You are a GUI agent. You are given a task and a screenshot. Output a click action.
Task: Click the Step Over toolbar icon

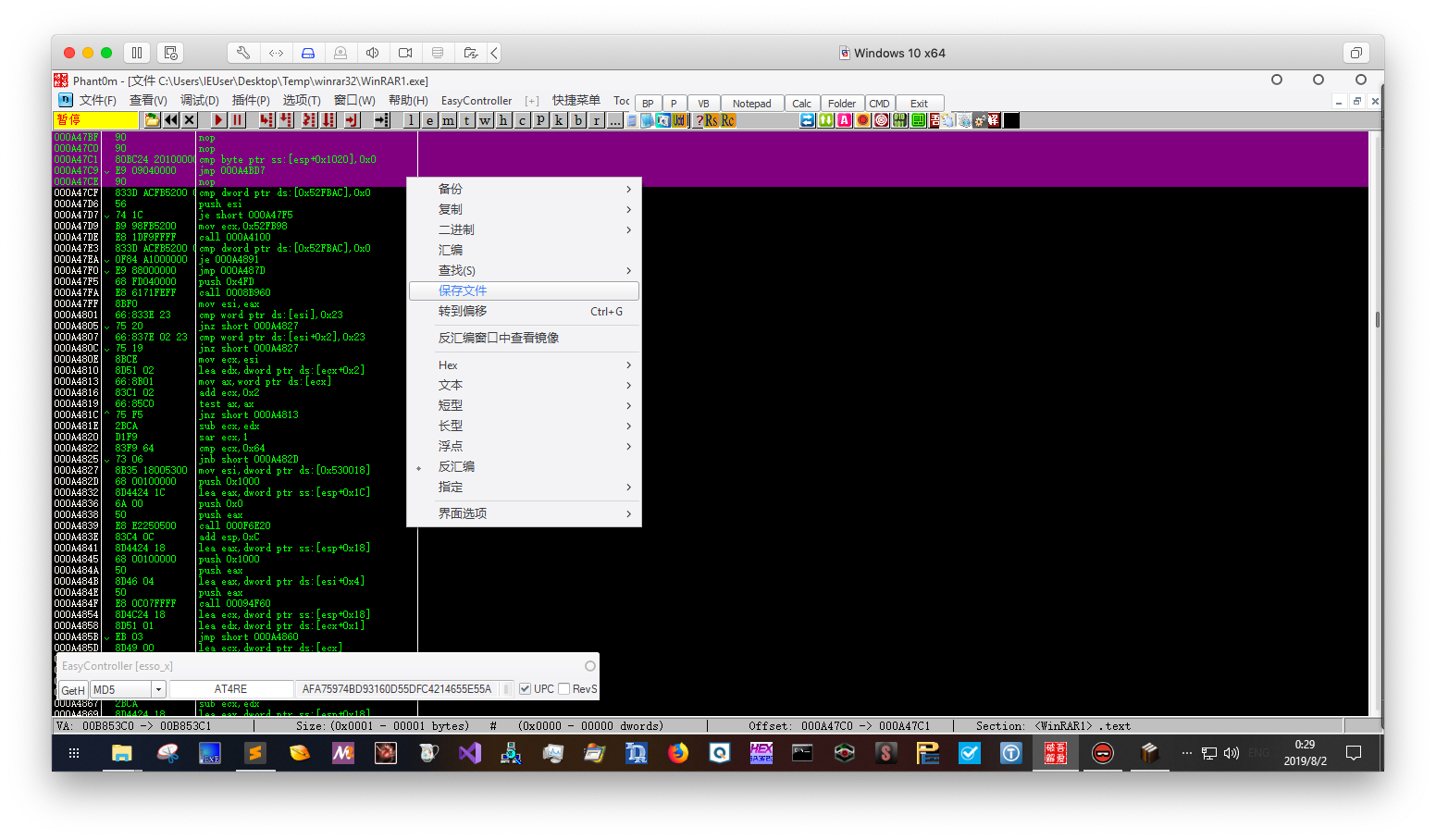pos(285,120)
